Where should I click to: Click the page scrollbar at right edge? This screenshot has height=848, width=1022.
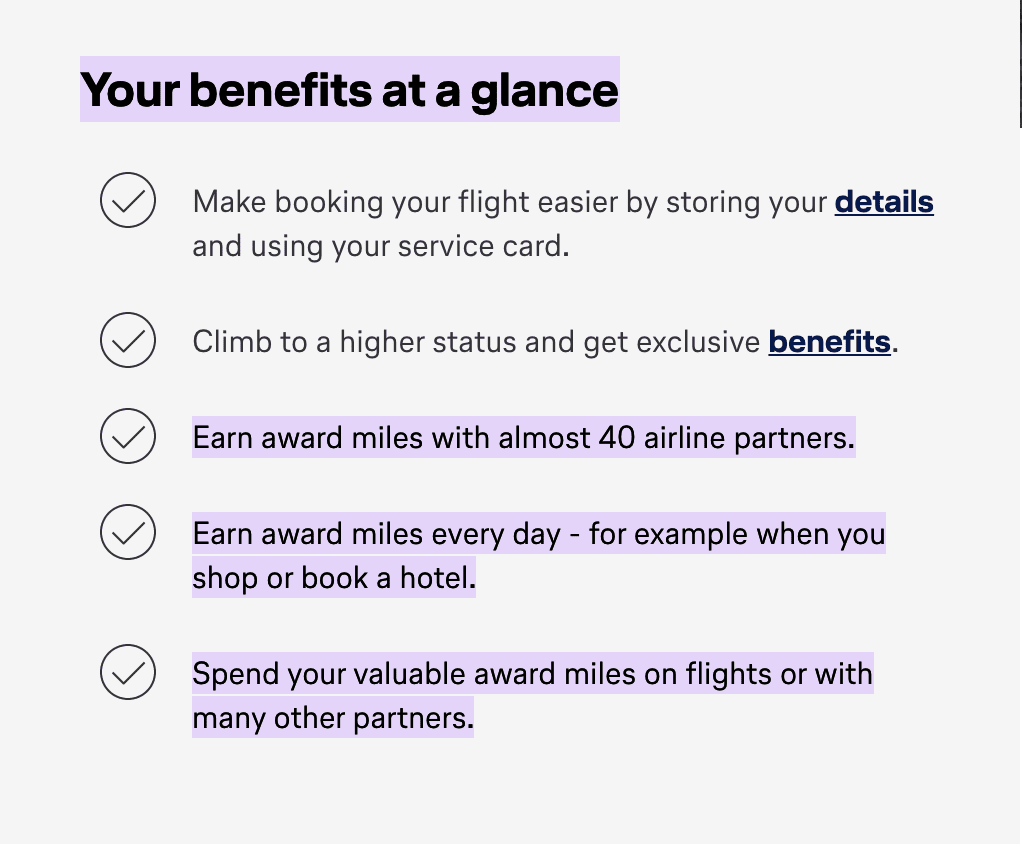[x=1020, y=64]
